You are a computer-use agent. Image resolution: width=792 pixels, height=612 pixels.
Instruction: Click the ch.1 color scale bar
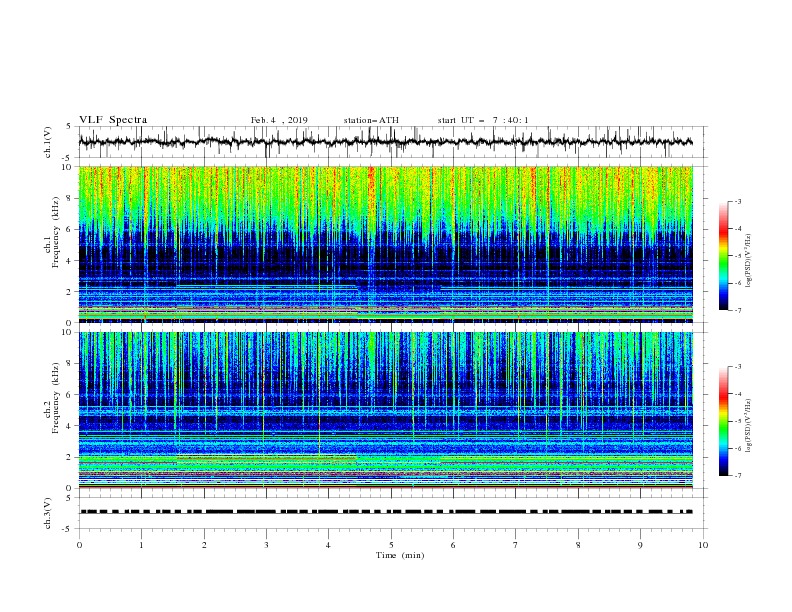[724, 256]
